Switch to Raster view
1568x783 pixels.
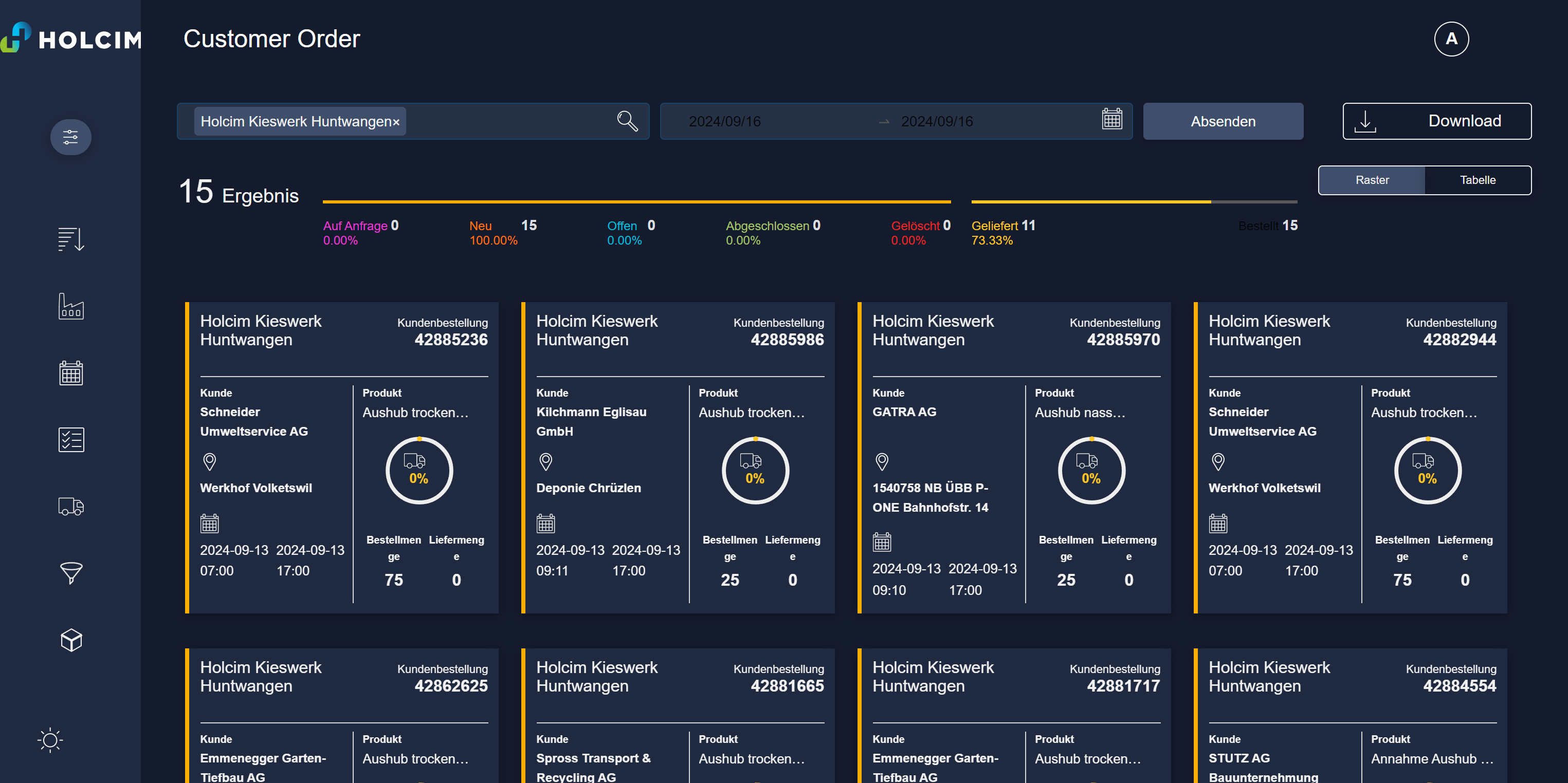[1372, 180]
